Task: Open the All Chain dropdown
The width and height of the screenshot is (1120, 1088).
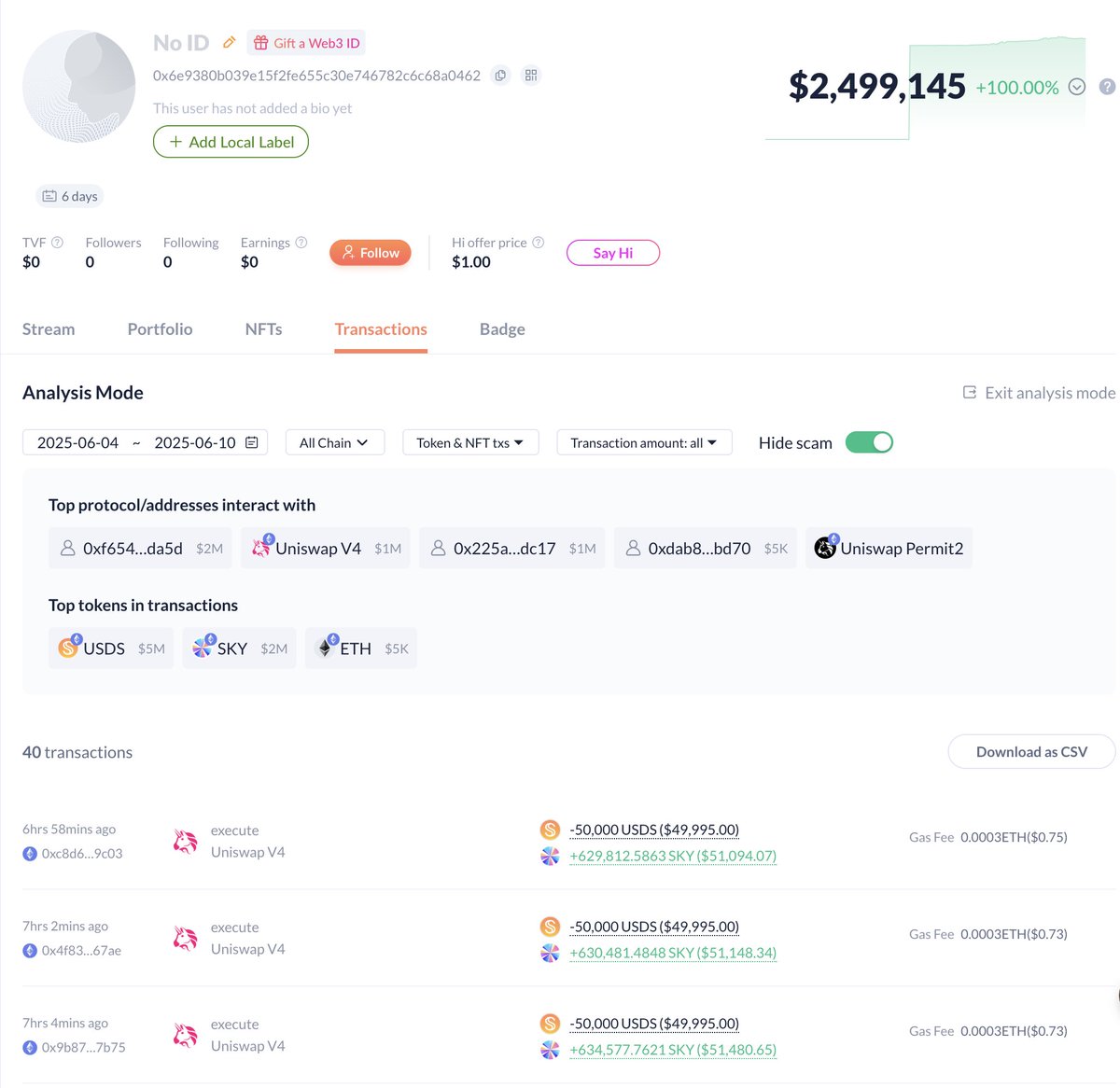Action: point(335,442)
